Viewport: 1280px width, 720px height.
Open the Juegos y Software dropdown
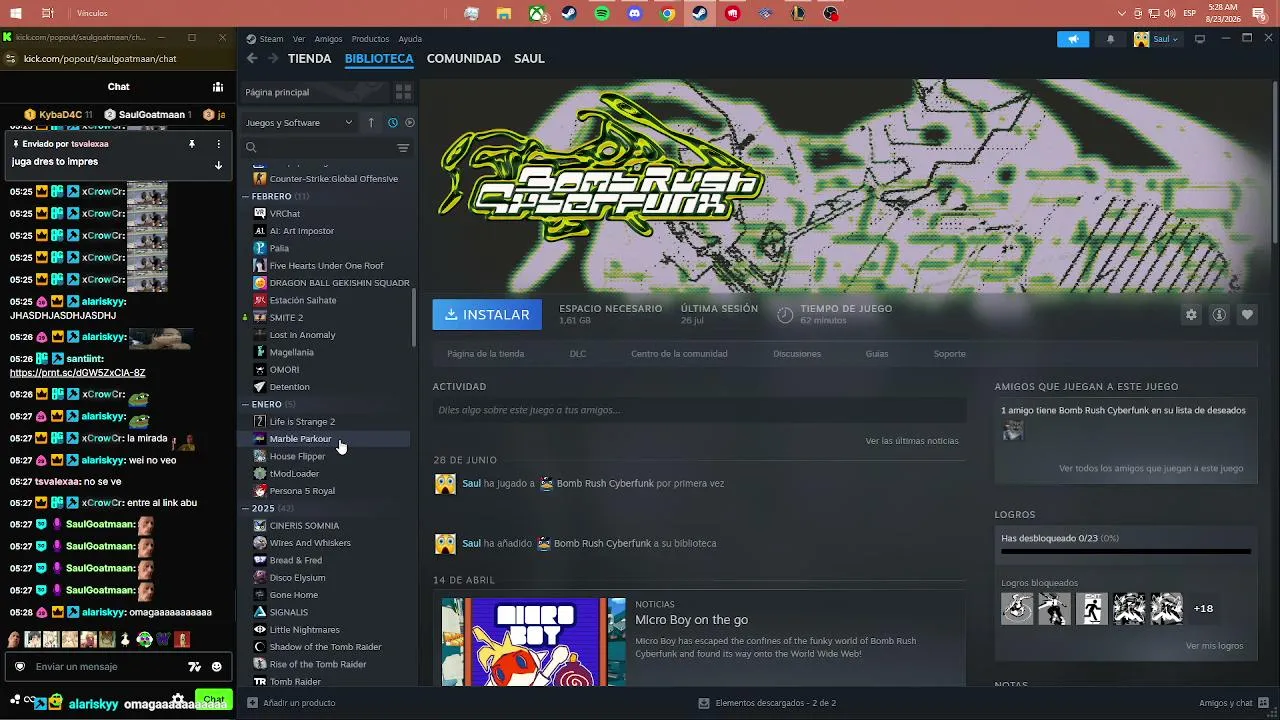coord(299,123)
